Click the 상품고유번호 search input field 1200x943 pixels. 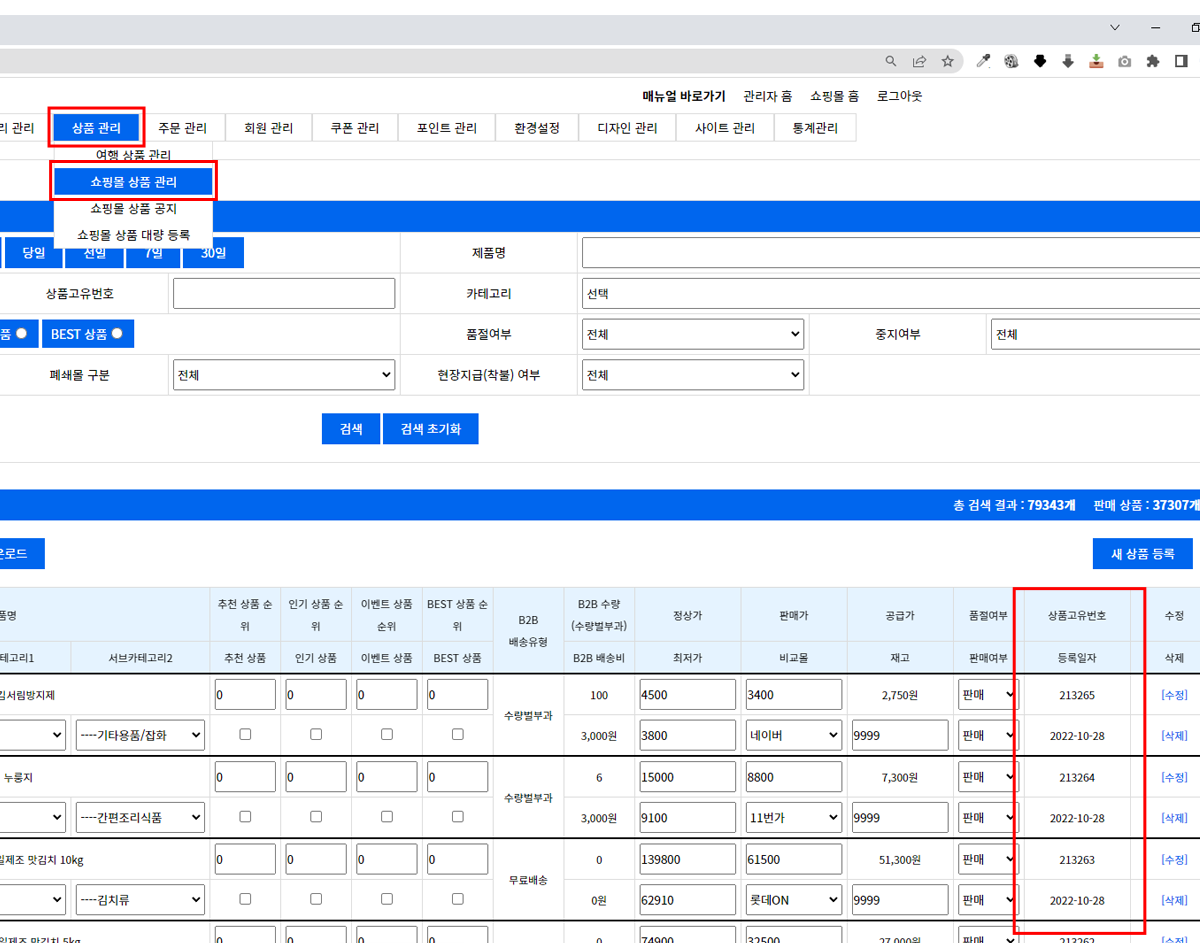point(284,293)
